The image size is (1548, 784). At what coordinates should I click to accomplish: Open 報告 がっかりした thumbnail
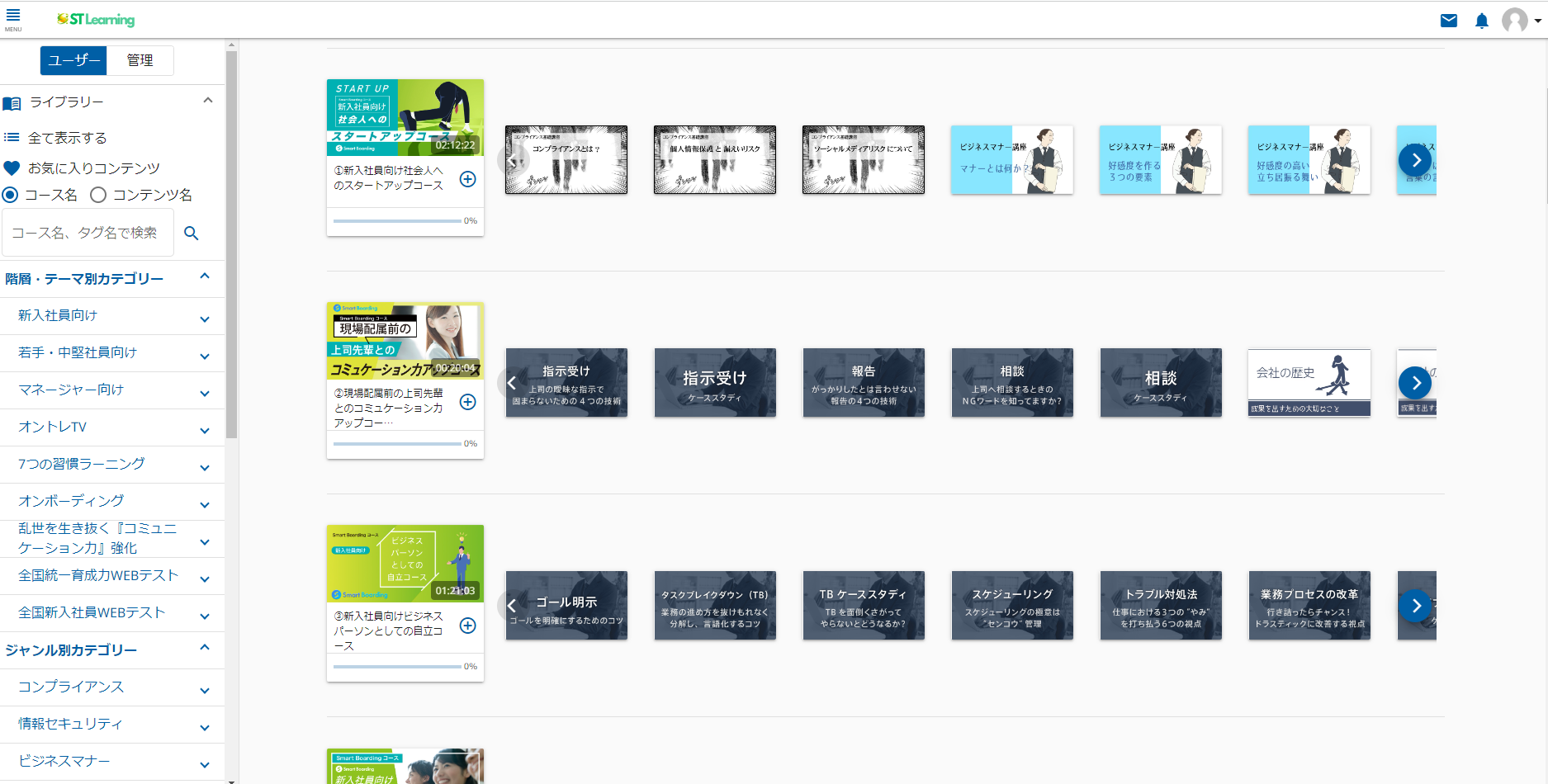click(864, 383)
